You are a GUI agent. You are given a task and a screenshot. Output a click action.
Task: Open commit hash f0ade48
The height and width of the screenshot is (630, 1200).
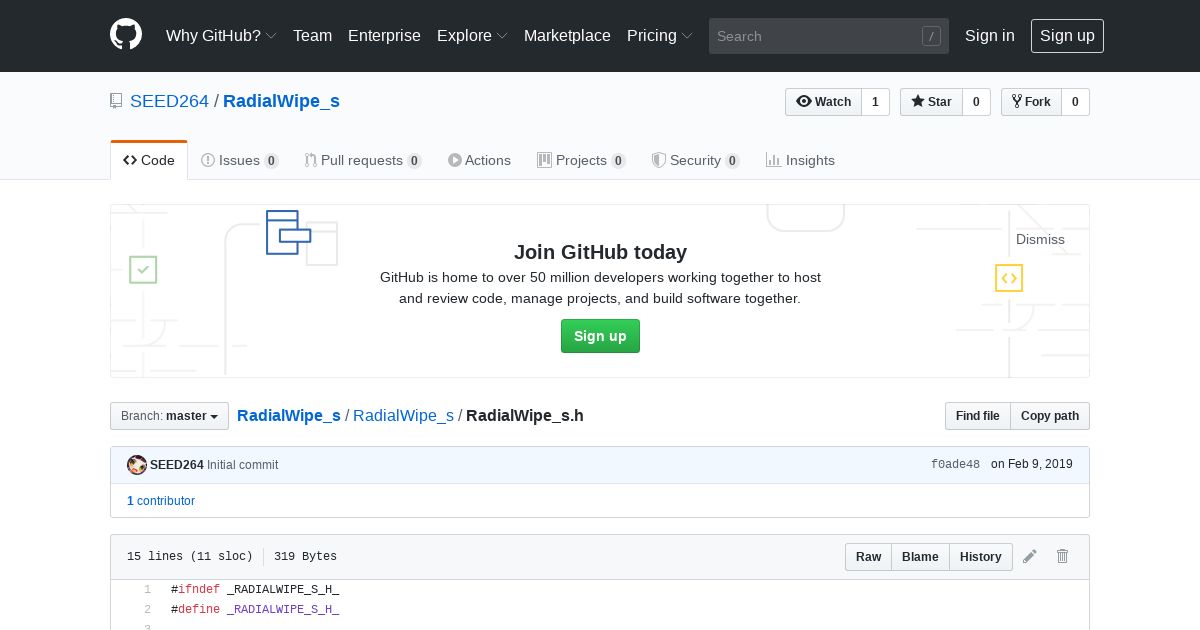pyautogui.click(x=955, y=465)
